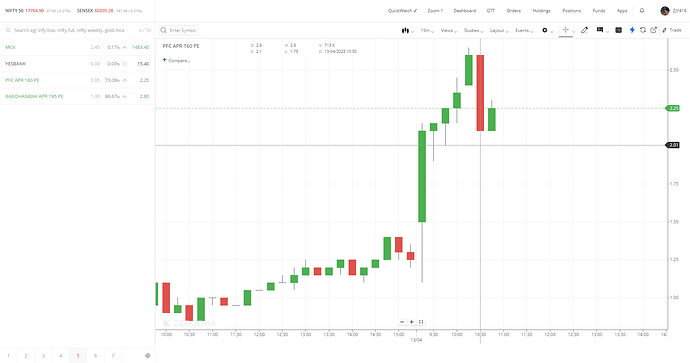Viewport: 690px width, 363px height.
Task: Click the black circle display options icon
Action: pyautogui.click(x=545, y=30)
